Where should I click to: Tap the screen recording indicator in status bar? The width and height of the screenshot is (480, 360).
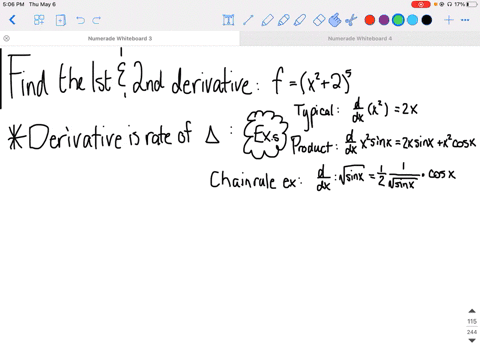421,4
